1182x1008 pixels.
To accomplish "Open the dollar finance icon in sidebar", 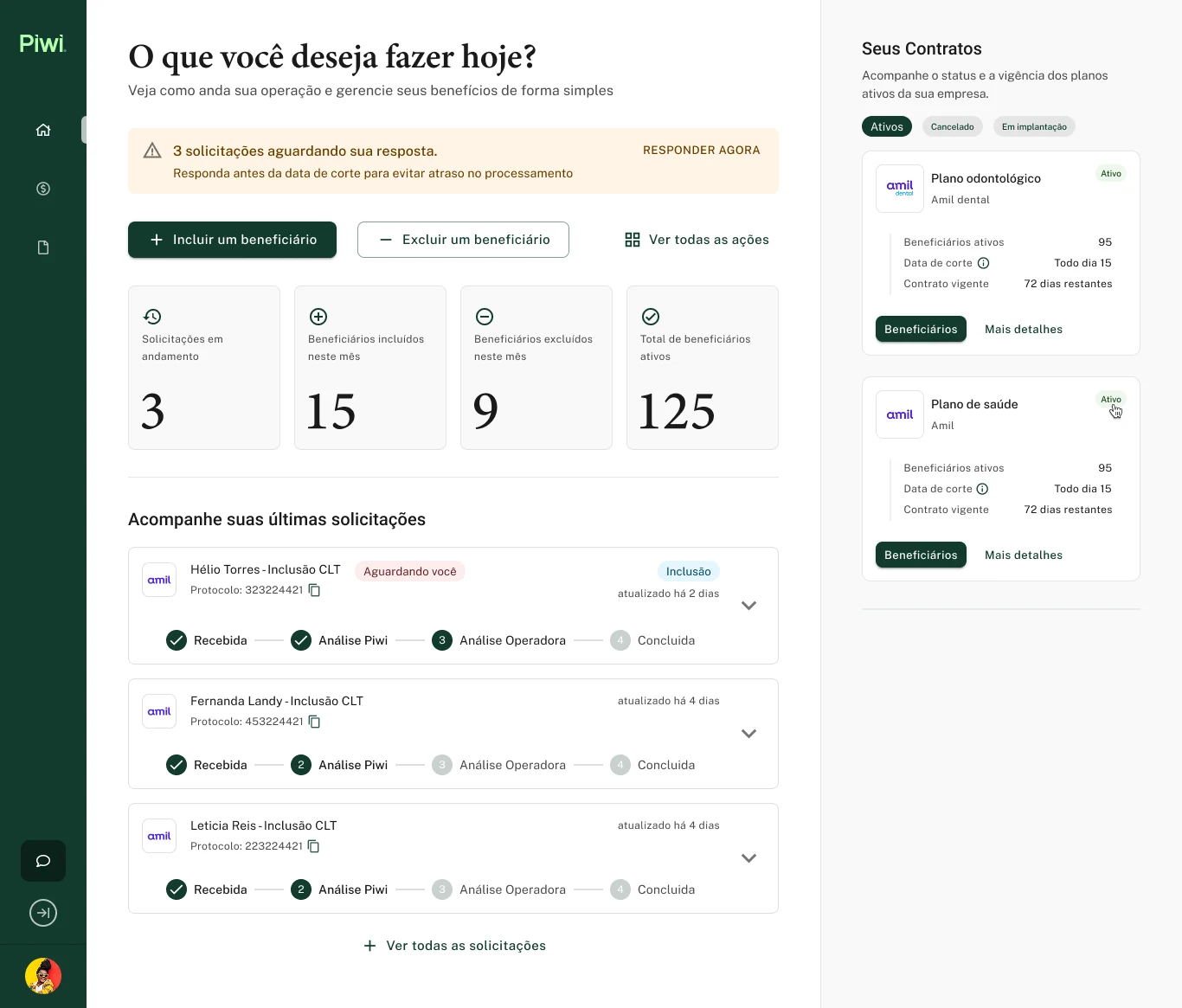I will coord(43,189).
